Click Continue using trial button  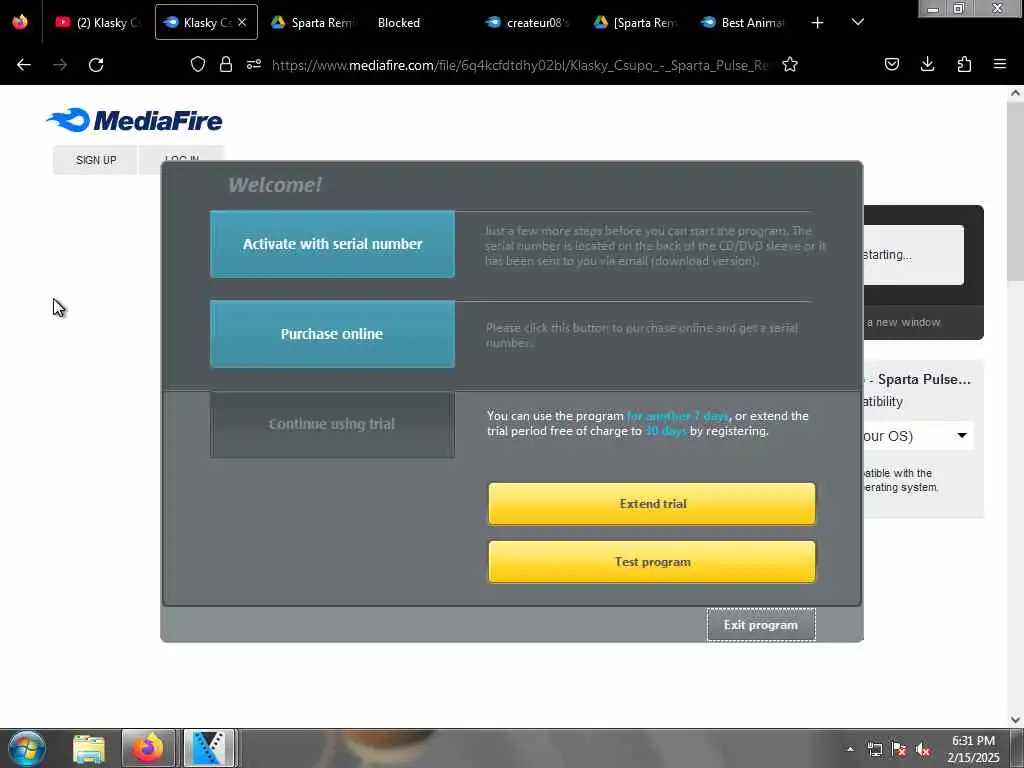coord(332,424)
